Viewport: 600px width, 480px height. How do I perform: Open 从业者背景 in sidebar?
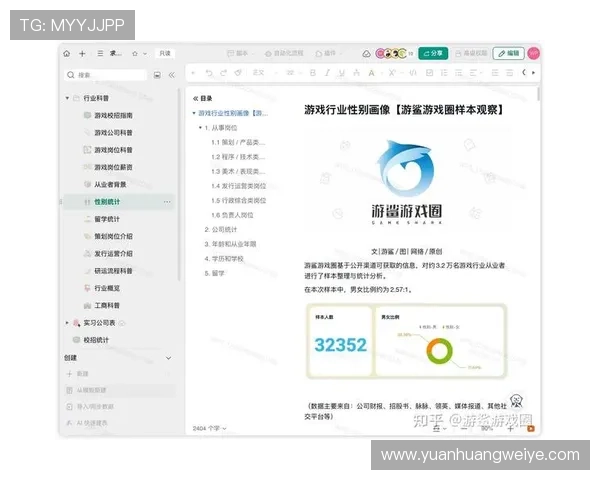[110, 184]
